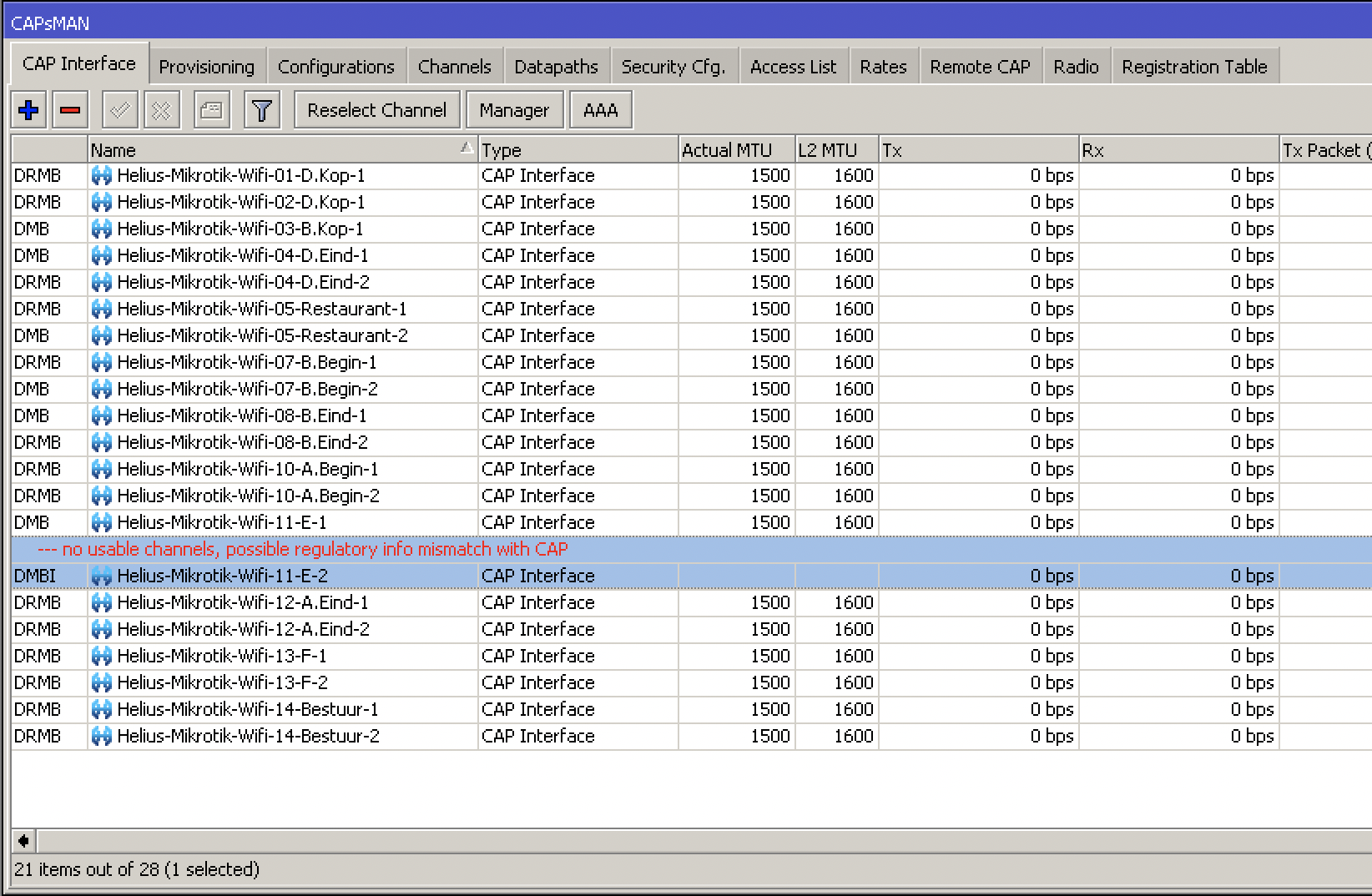Open the Manager settings

pos(514,109)
